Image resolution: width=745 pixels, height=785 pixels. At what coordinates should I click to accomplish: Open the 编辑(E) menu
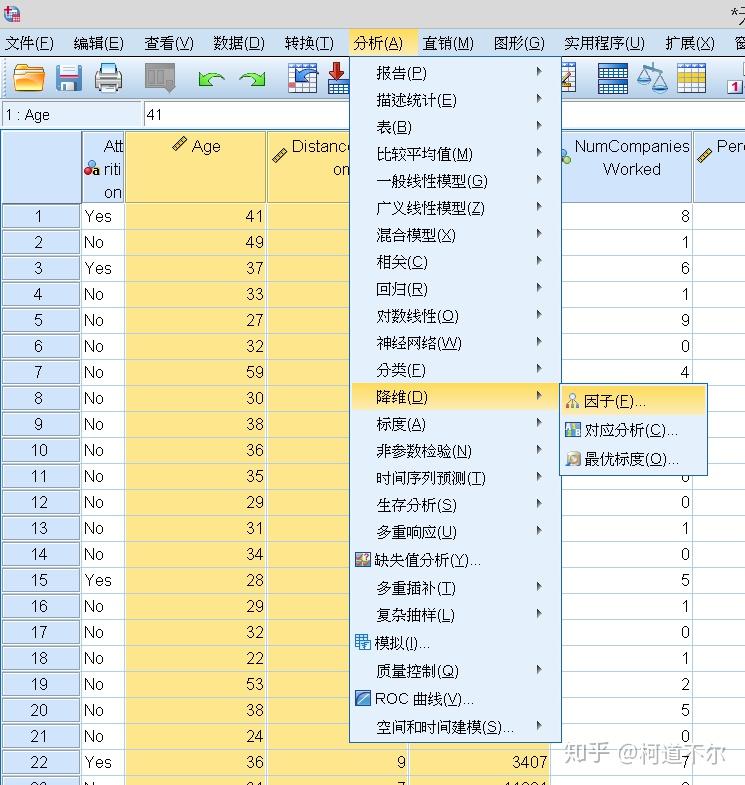[98, 44]
